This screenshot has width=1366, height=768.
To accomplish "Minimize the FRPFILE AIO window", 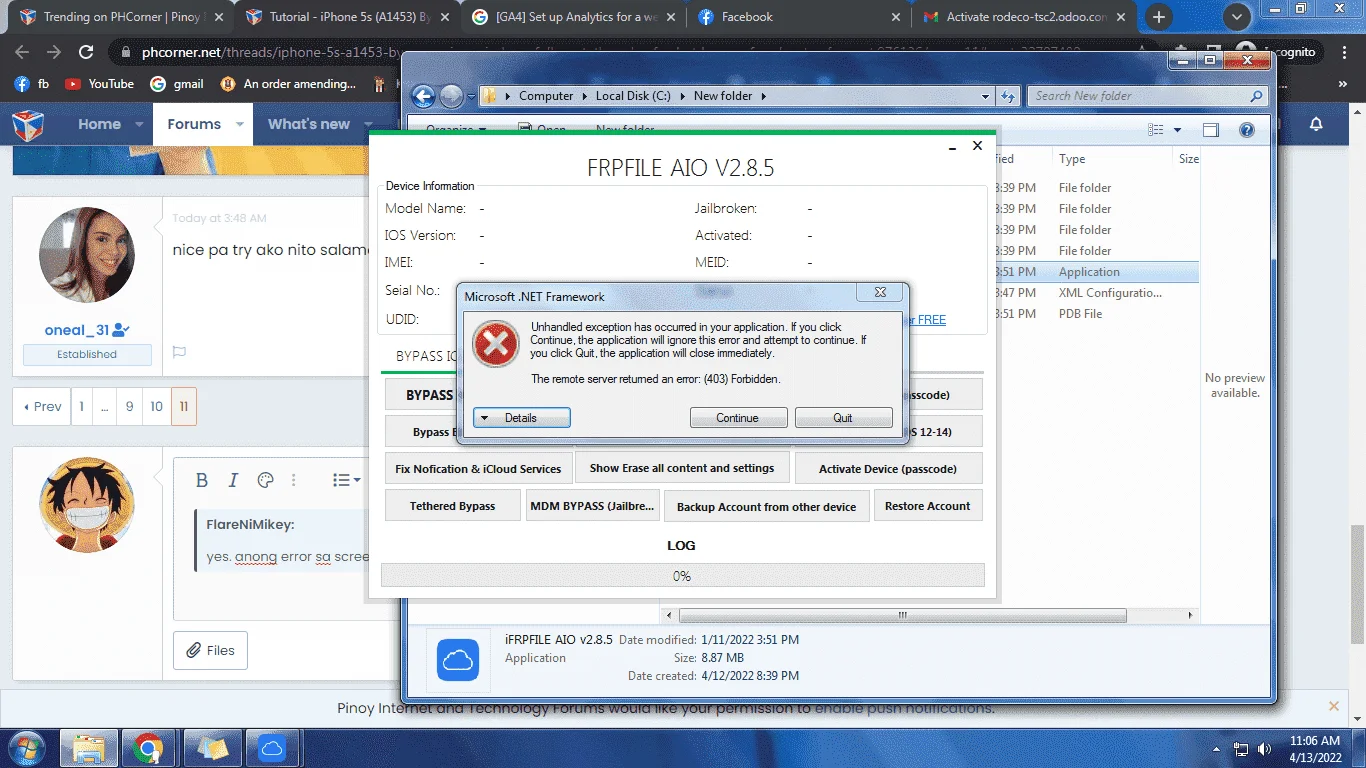I will click(952, 147).
